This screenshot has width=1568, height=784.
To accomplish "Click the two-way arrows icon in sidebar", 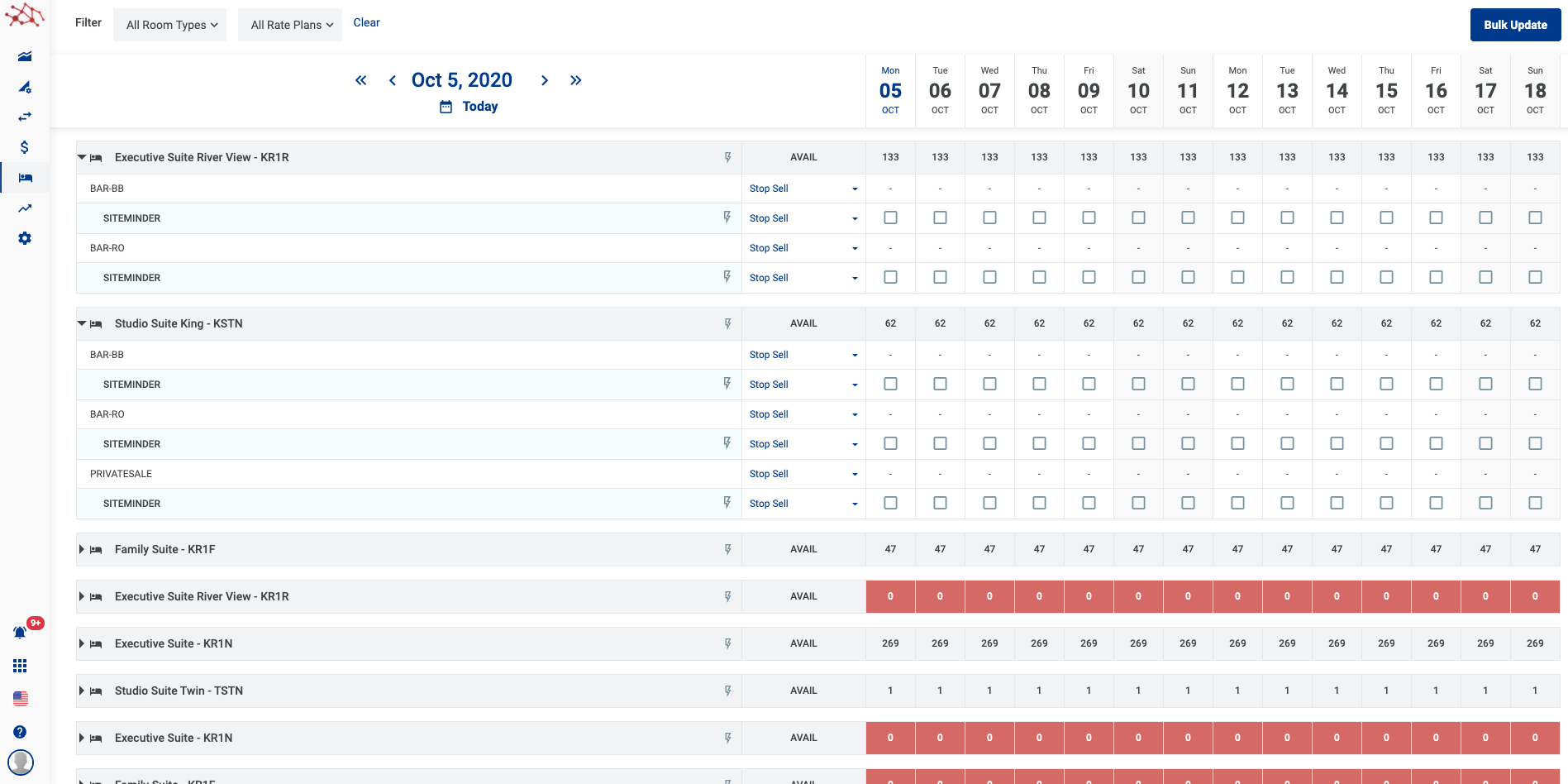I will pos(25,117).
